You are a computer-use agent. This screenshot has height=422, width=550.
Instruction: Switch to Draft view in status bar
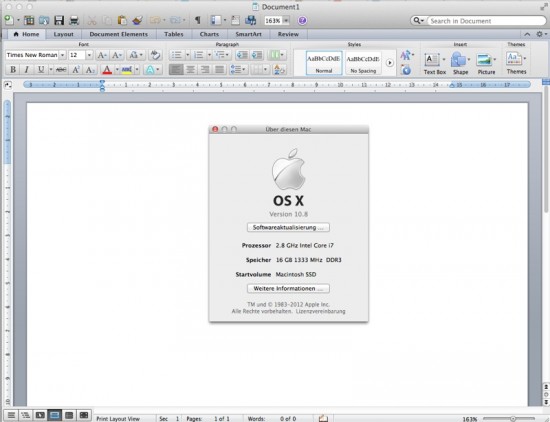click(x=11, y=415)
